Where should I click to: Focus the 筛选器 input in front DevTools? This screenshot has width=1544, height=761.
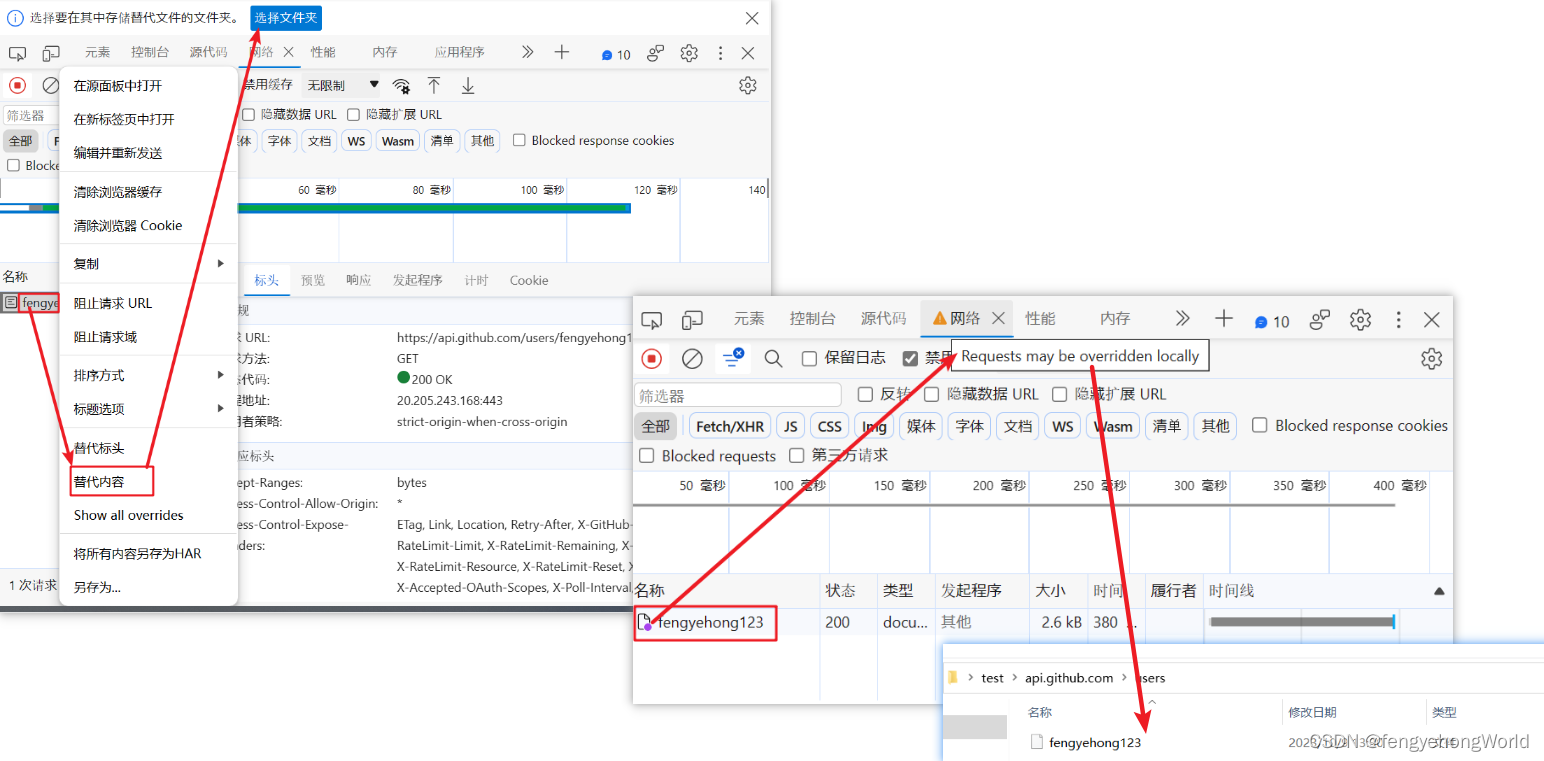click(738, 395)
